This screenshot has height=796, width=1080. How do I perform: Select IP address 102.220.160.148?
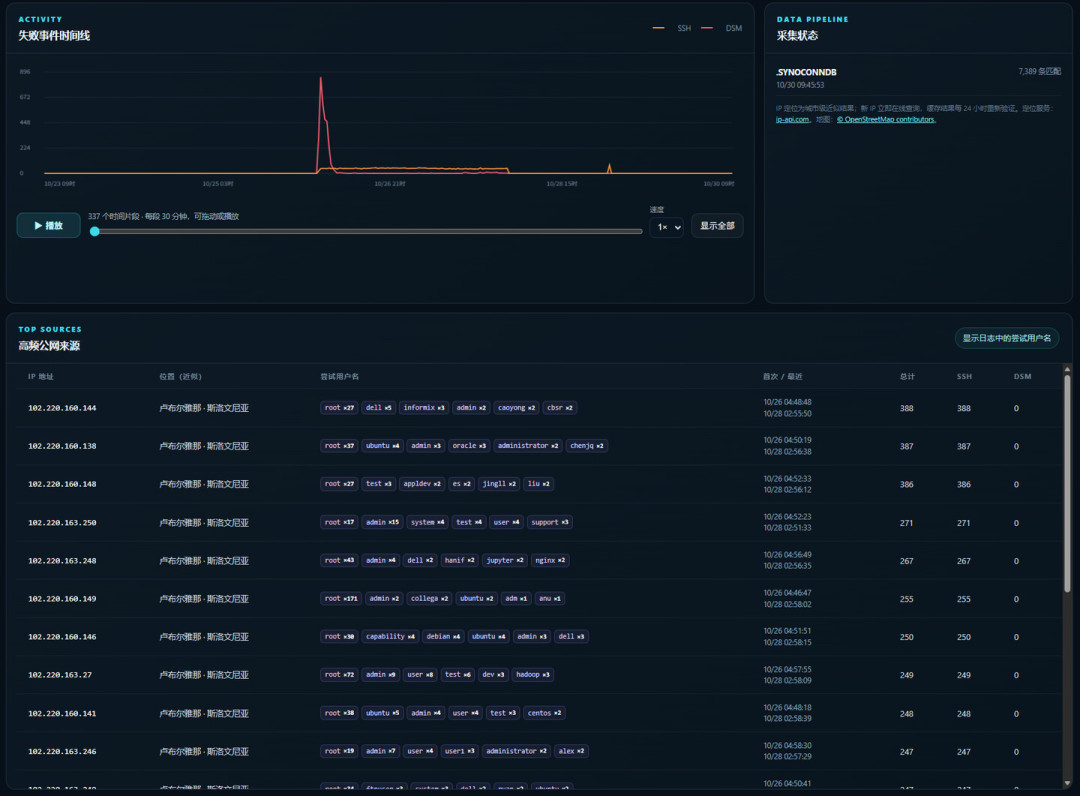(x=62, y=484)
